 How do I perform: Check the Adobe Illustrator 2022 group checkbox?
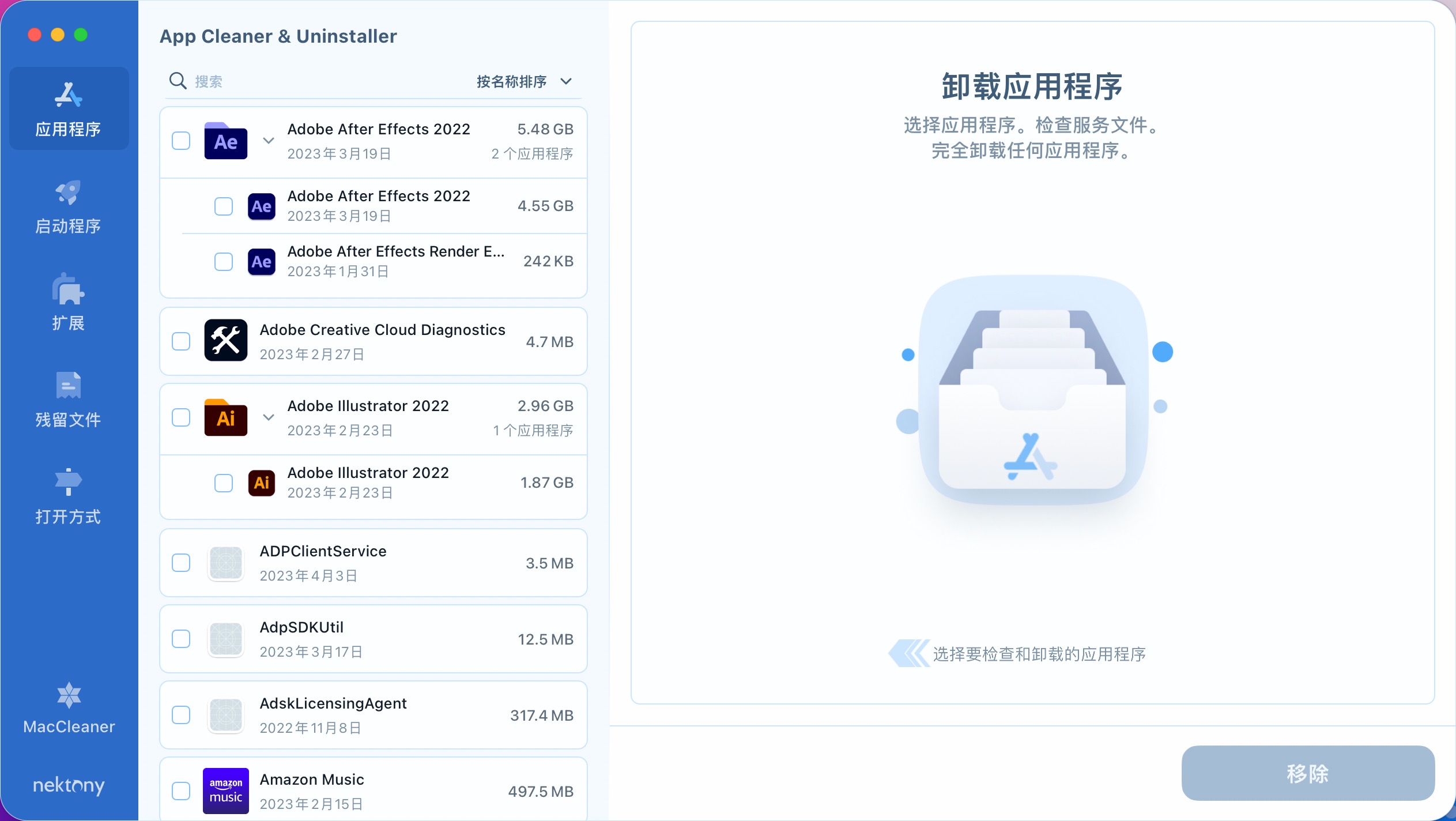pyautogui.click(x=181, y=417)
